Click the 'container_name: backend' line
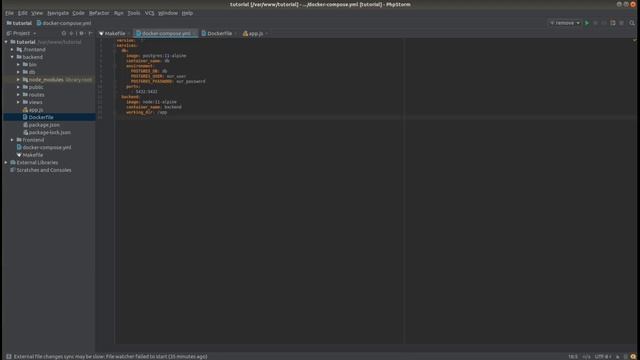The height and width of the screenshot is (360, 640). click(x=153, y=107)
